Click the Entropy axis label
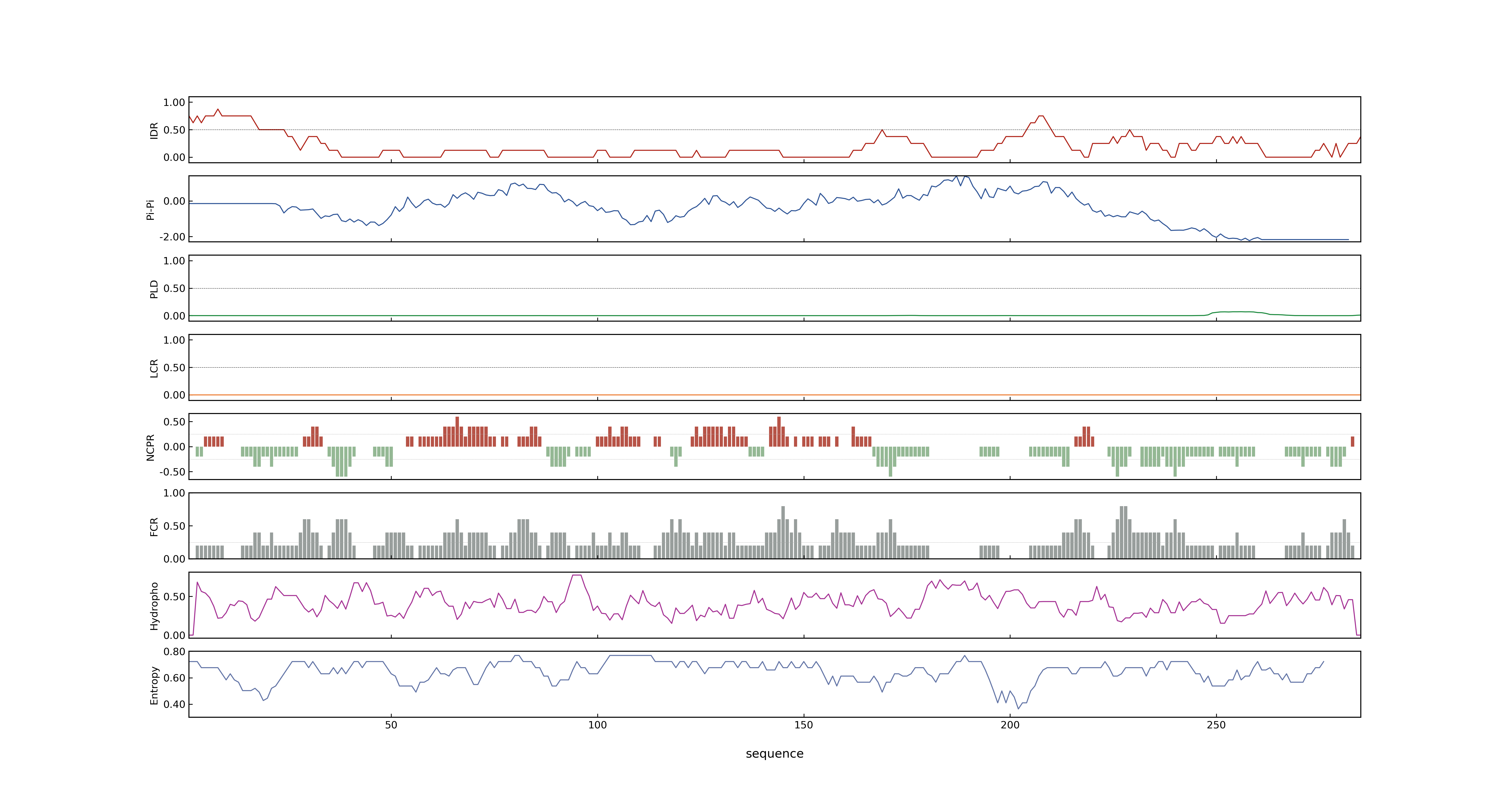 pos(154,685)
